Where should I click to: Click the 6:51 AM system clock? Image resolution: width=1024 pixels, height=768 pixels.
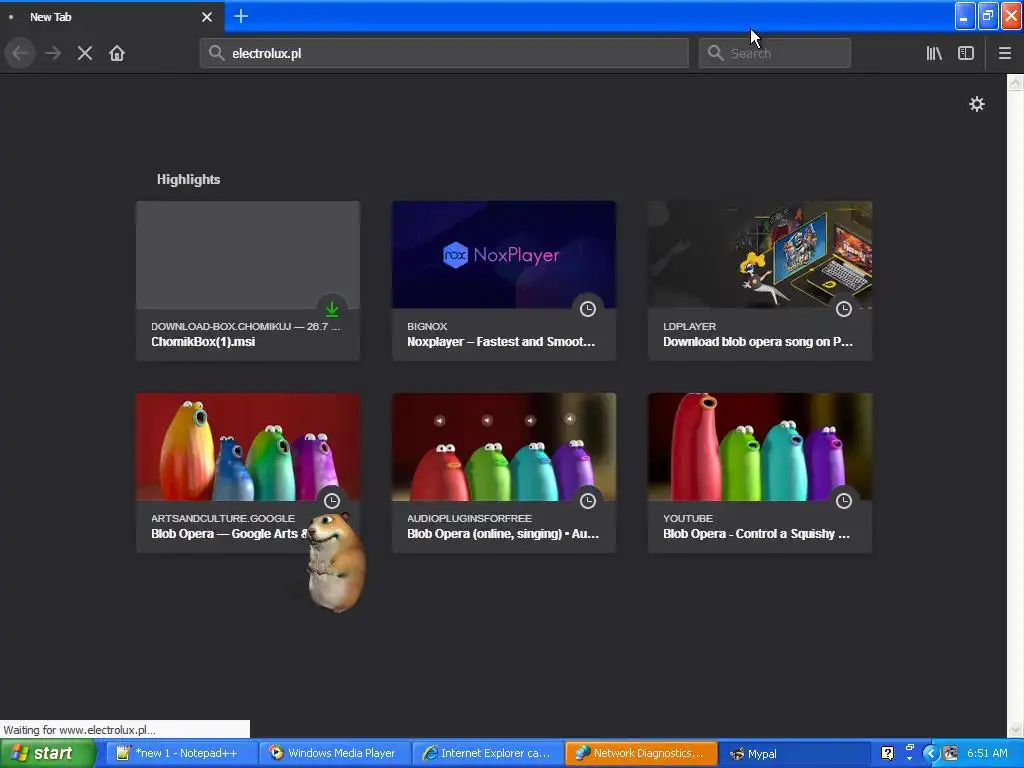987,753
